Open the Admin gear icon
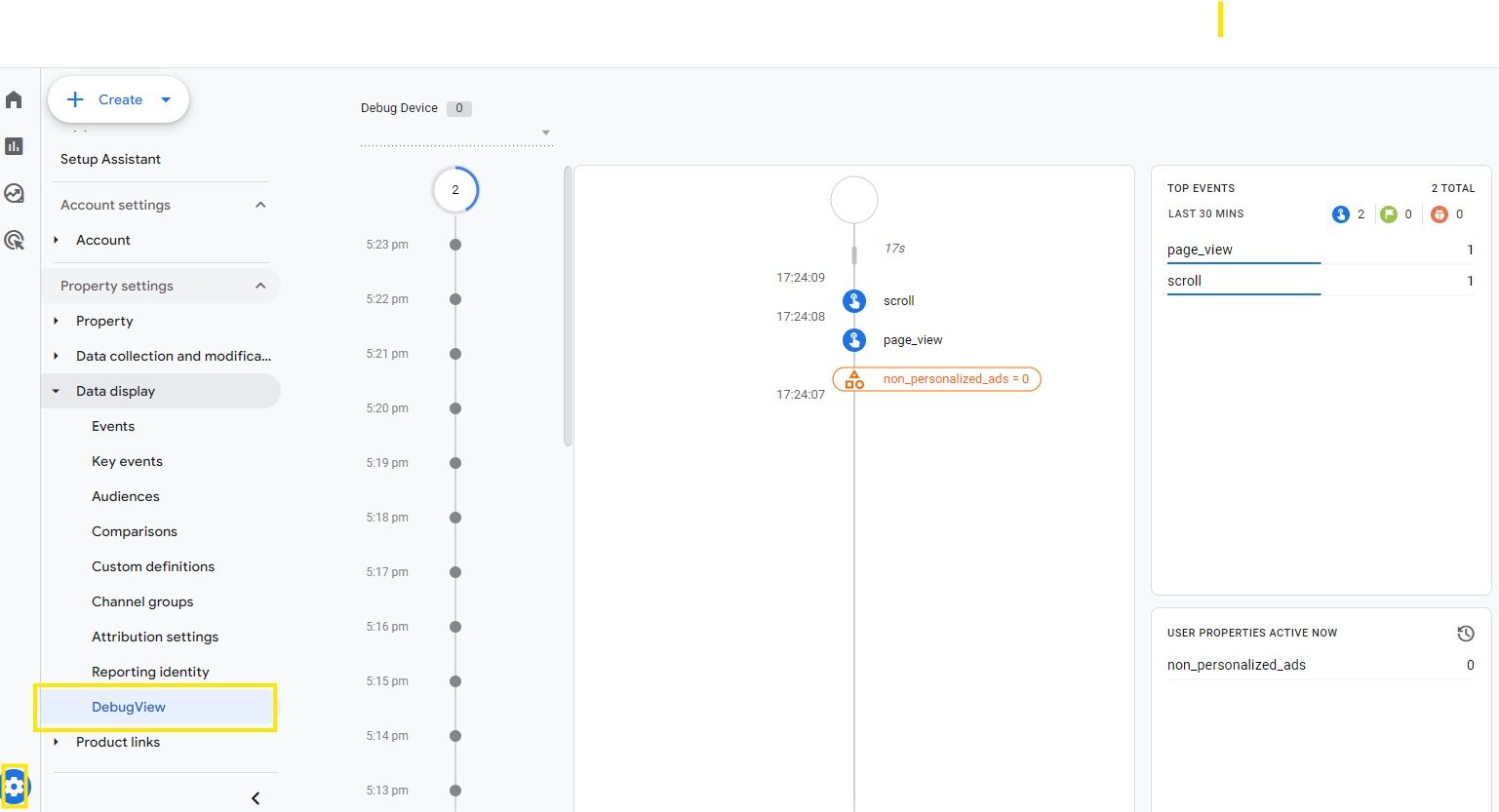The image size is (1499, 812). 15,786
